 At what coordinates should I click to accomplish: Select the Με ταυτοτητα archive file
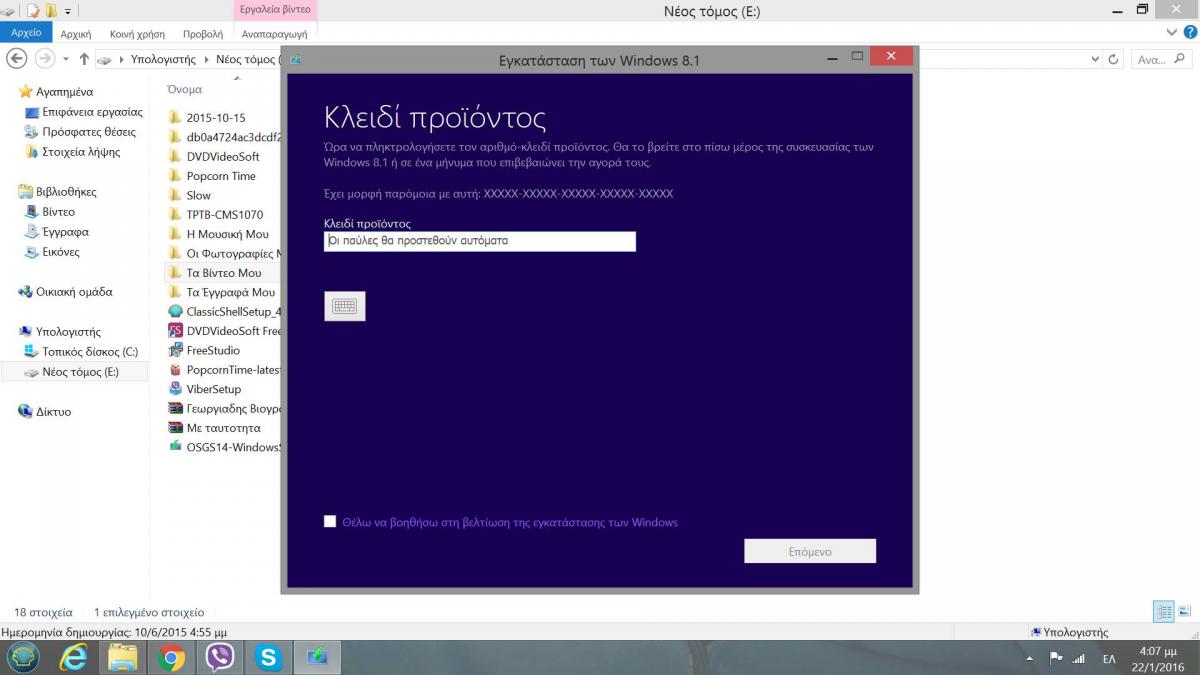tap(223, 428)
